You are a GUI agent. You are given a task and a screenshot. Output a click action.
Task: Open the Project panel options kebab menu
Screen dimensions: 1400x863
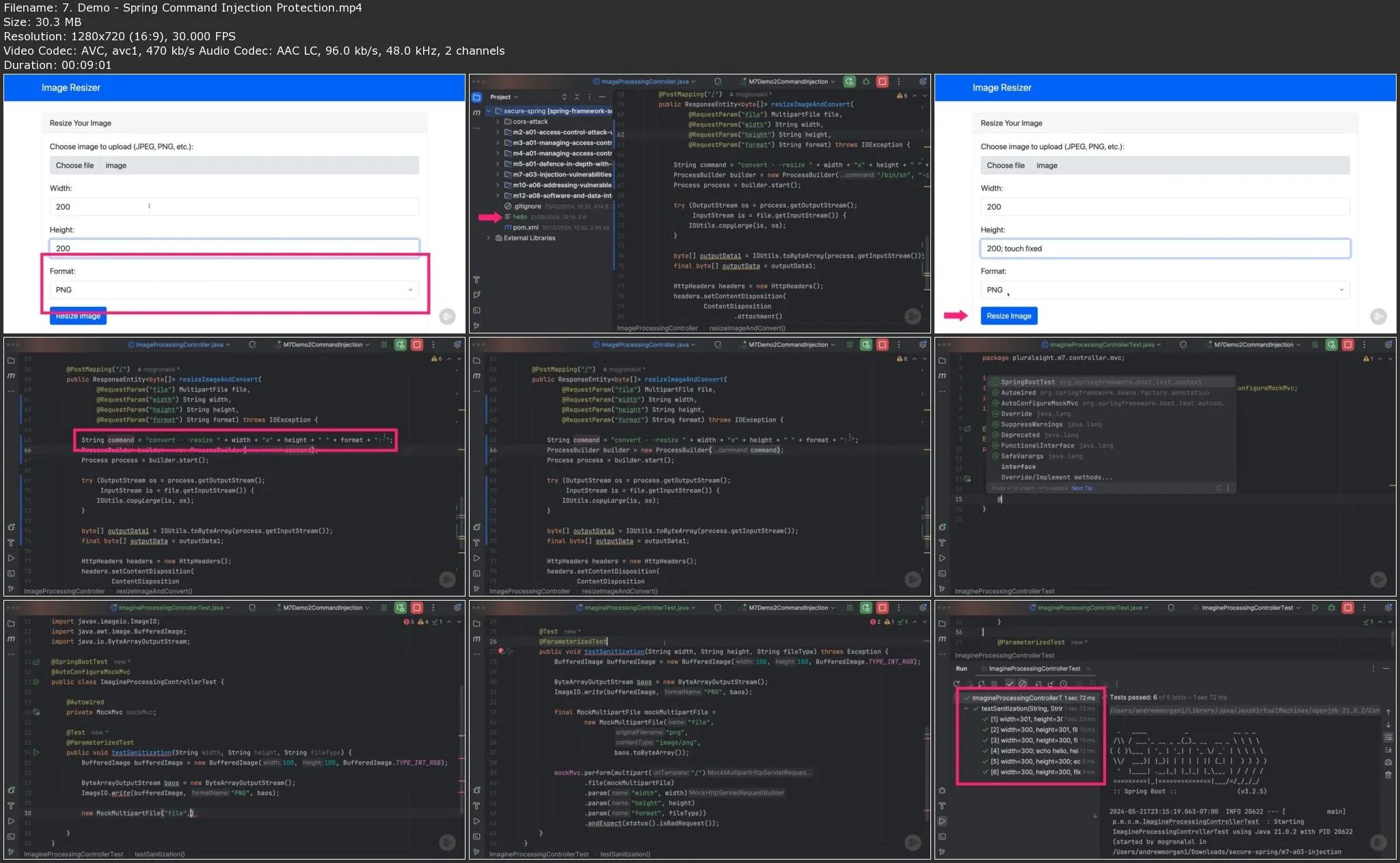tap(589, 97)
